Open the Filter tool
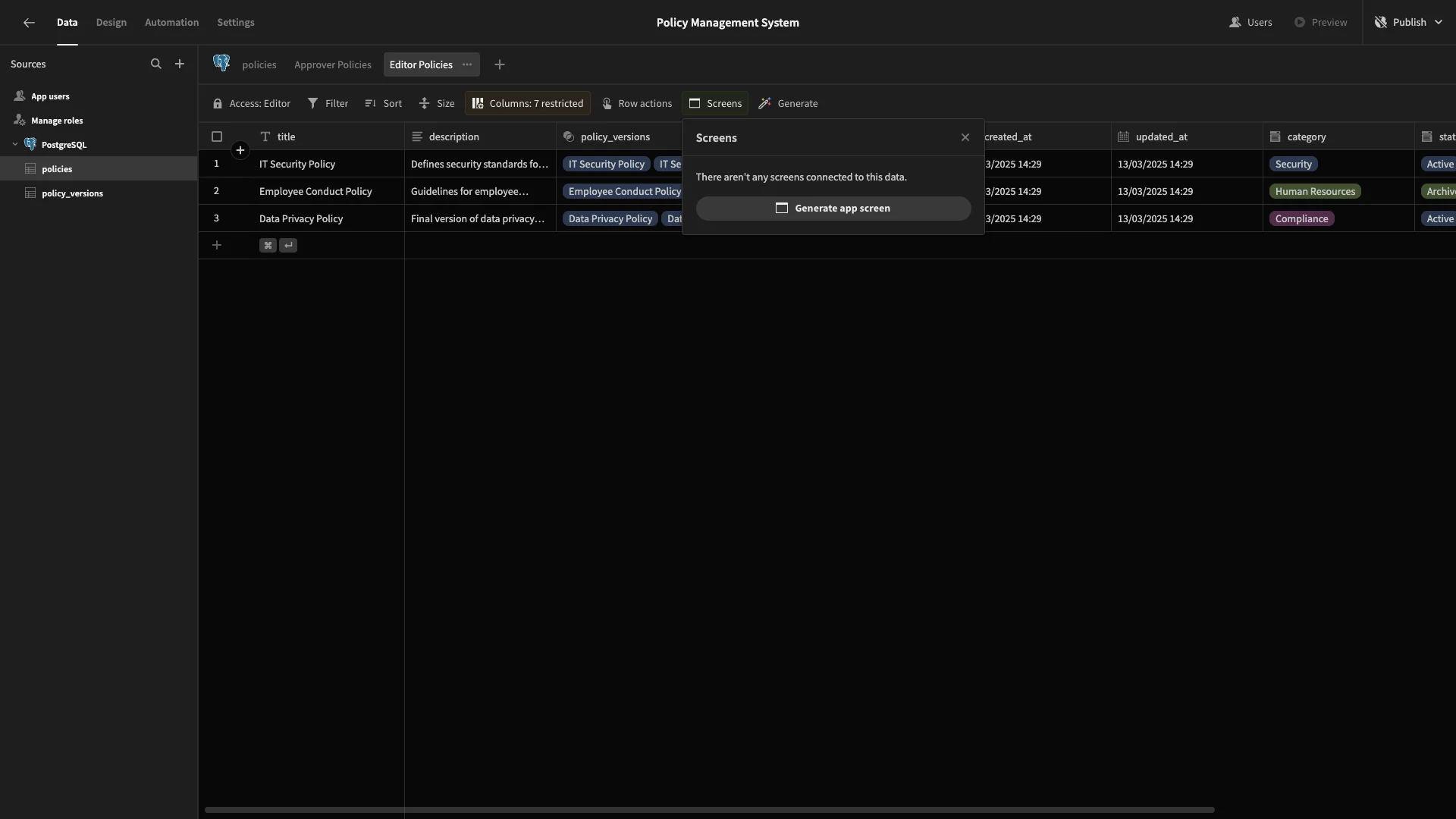 [x=328, y=103]
